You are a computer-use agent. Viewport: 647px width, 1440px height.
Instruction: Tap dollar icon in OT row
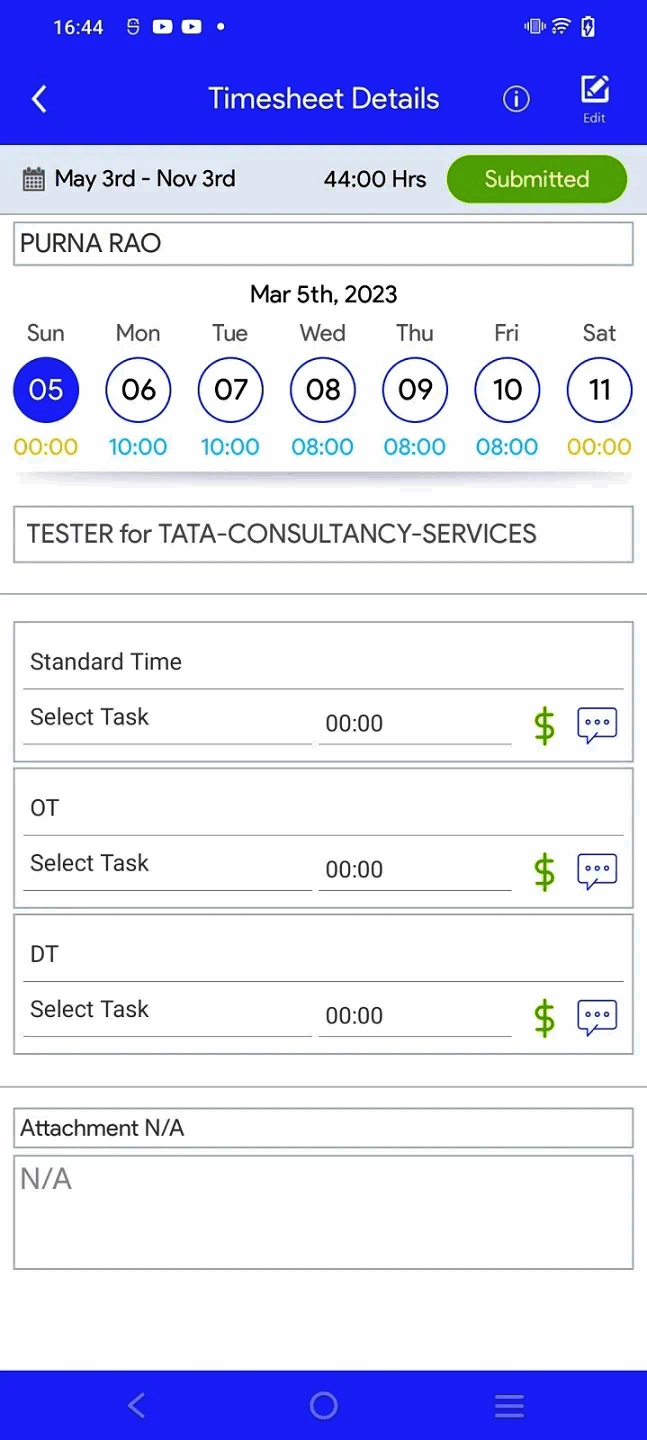pos(544,872)
